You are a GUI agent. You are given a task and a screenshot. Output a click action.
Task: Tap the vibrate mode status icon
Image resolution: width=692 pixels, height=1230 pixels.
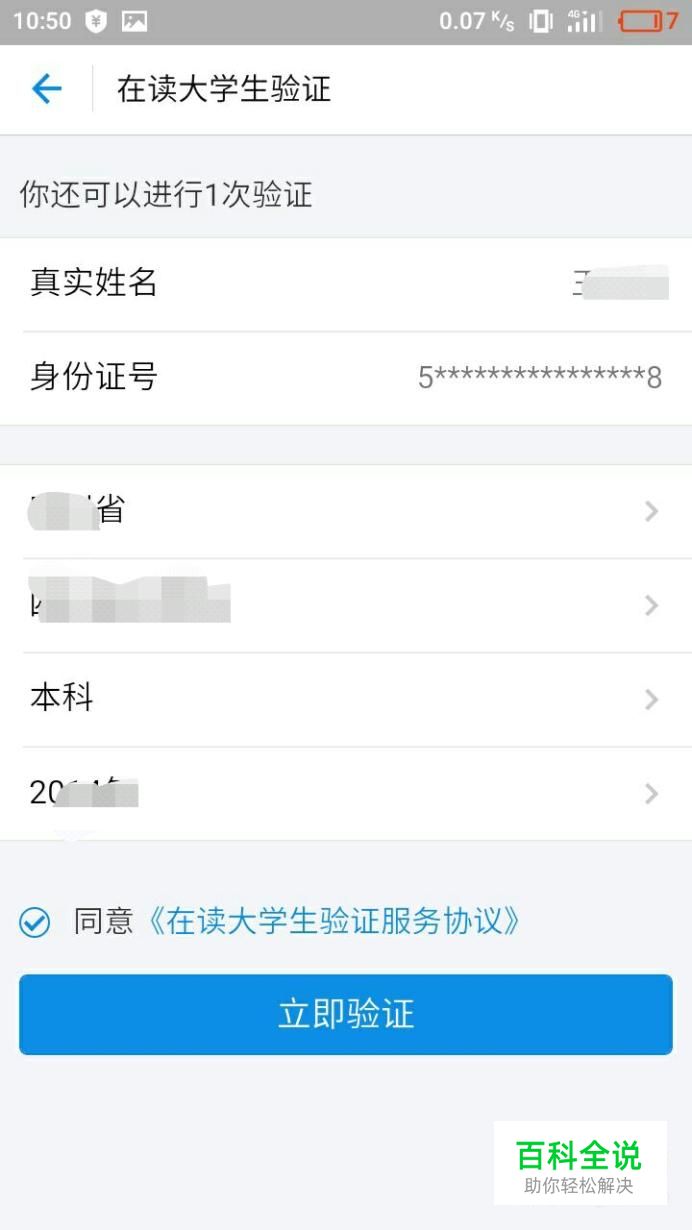(541, 21)
